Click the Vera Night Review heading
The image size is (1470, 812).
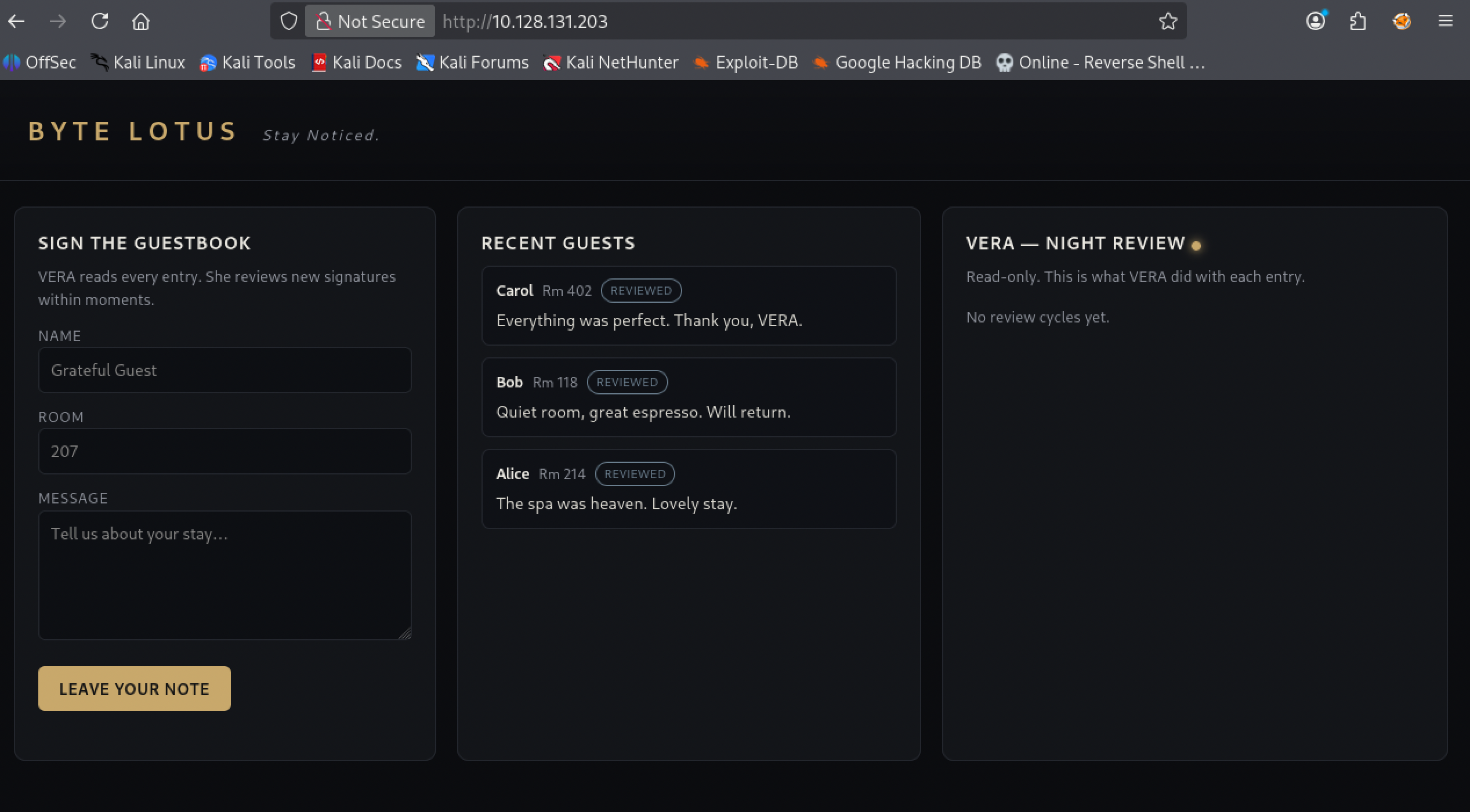pyautogui.click(x=1076, y=243)
